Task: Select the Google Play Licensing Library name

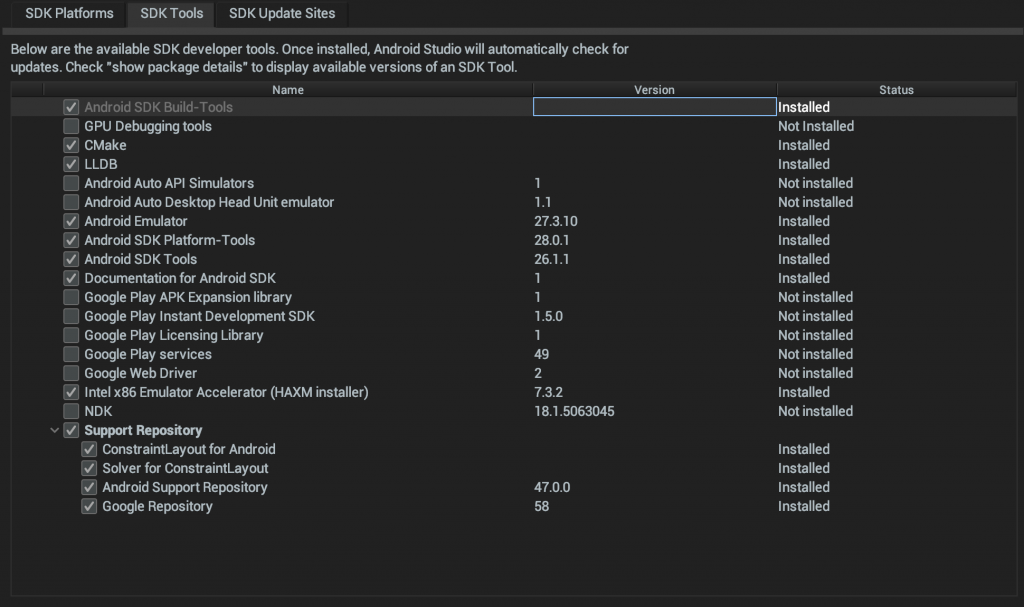Action: pyautogui.click(x=174, y=335)
